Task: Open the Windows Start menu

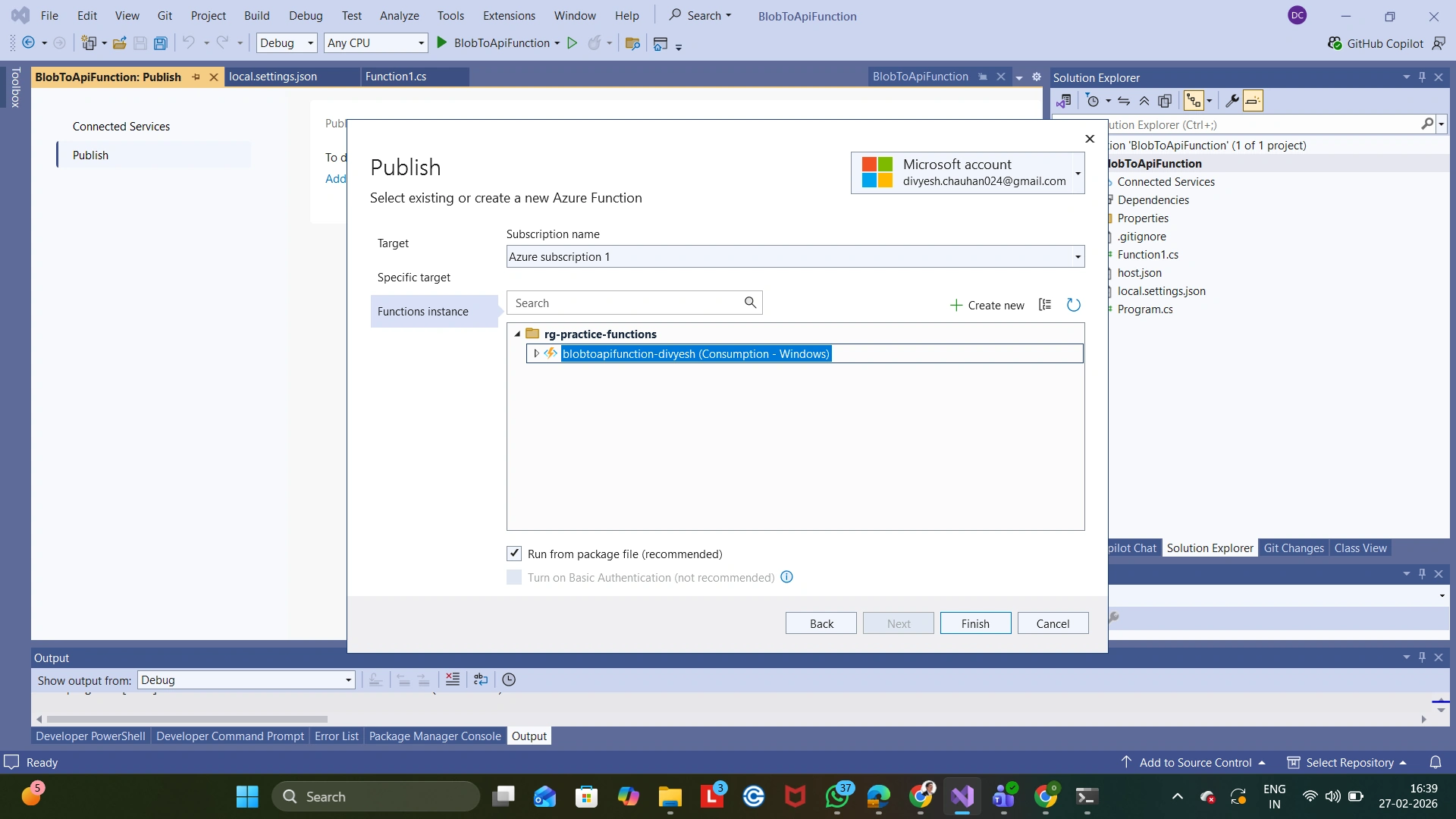Action: [247, 797]
